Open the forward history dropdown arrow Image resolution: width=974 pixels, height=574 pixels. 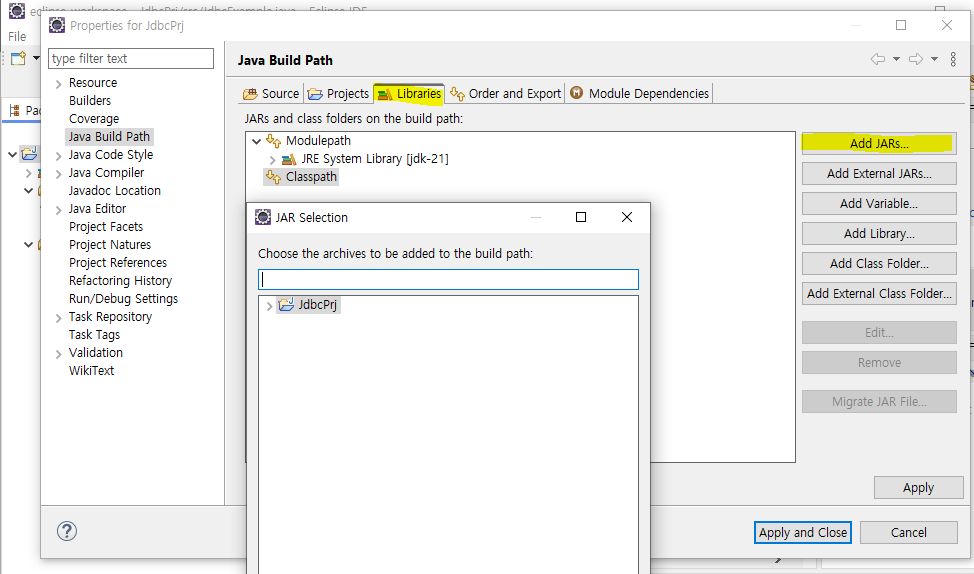934,59
